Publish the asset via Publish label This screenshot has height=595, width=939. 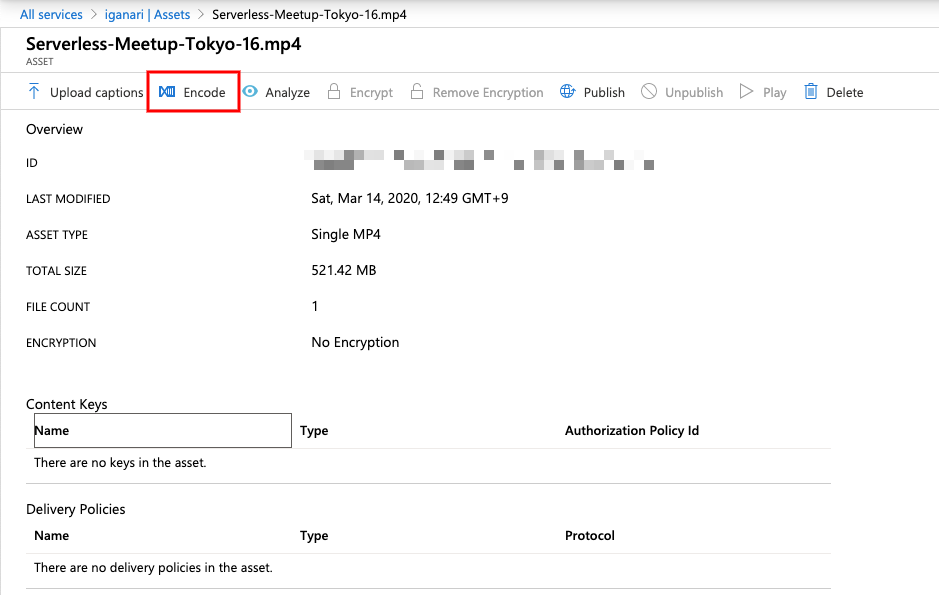point(604,93)
